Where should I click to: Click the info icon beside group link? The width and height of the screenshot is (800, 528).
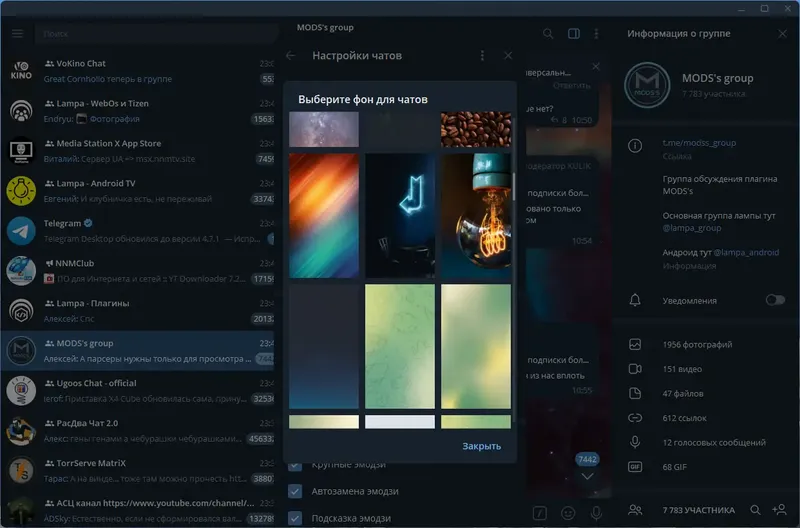tap(635, 146)
